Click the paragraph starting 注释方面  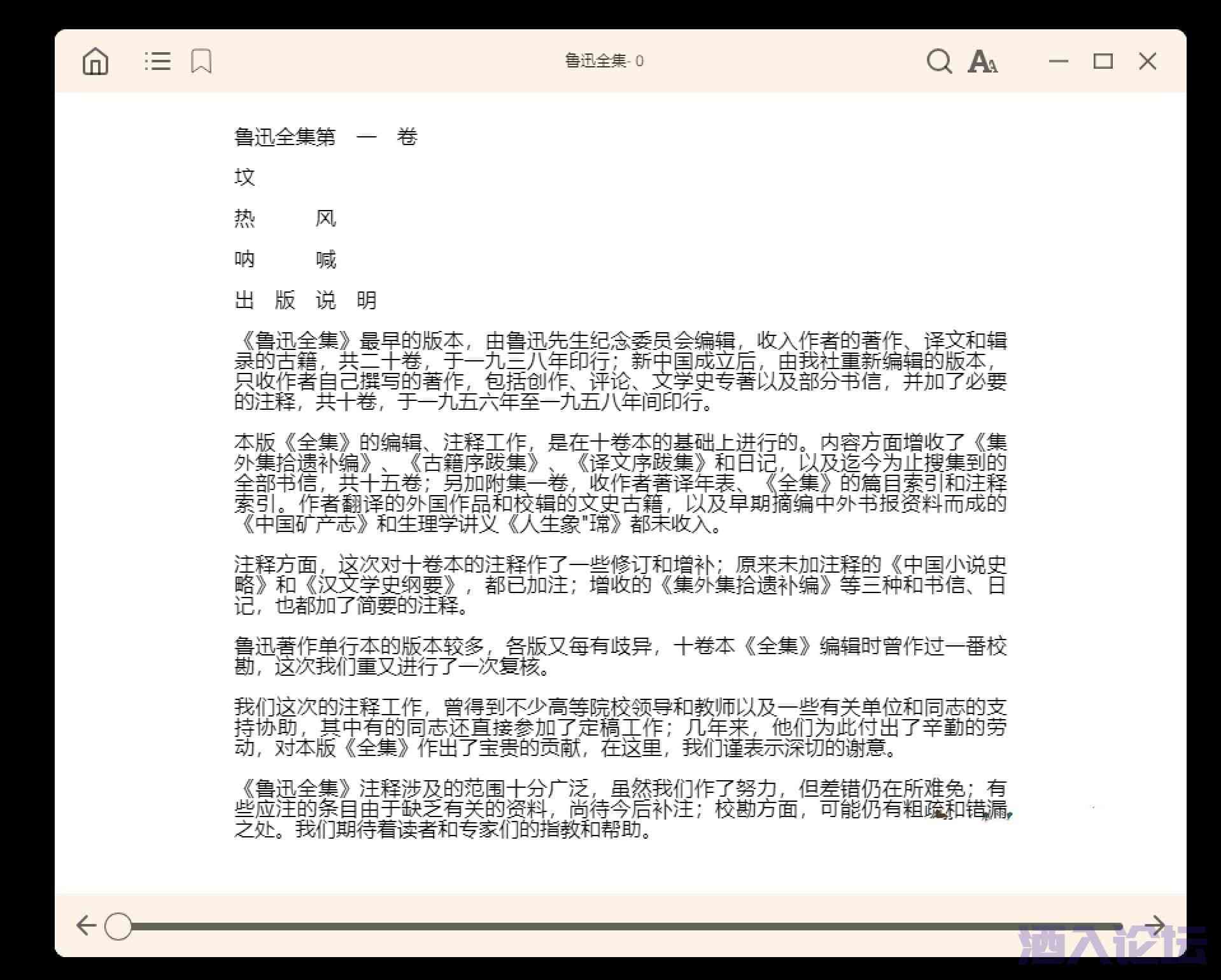pos(621,585)
